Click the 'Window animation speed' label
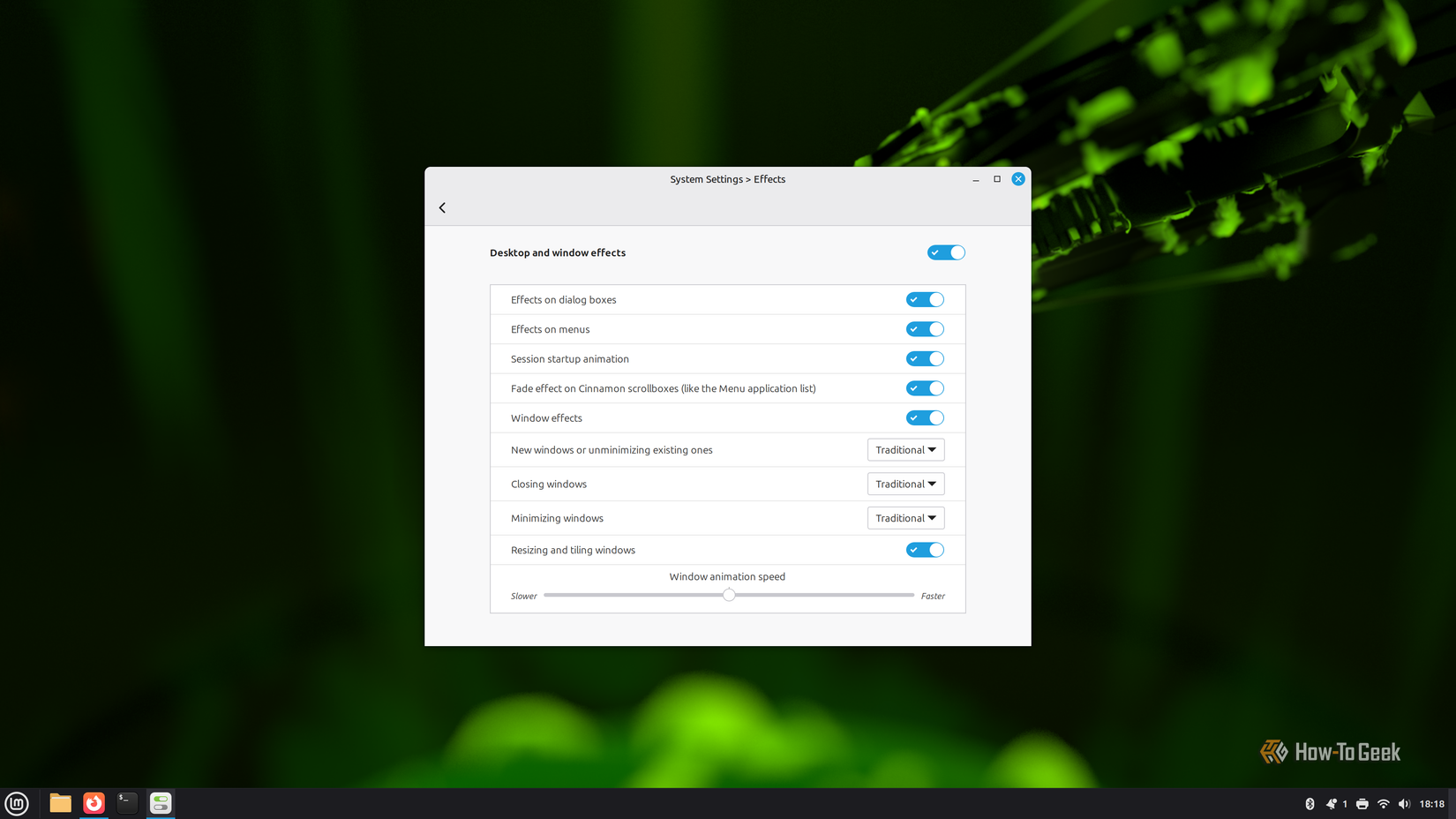This screenshot has height=819, width=1456. pyautogui.click(x=727, y=576)
